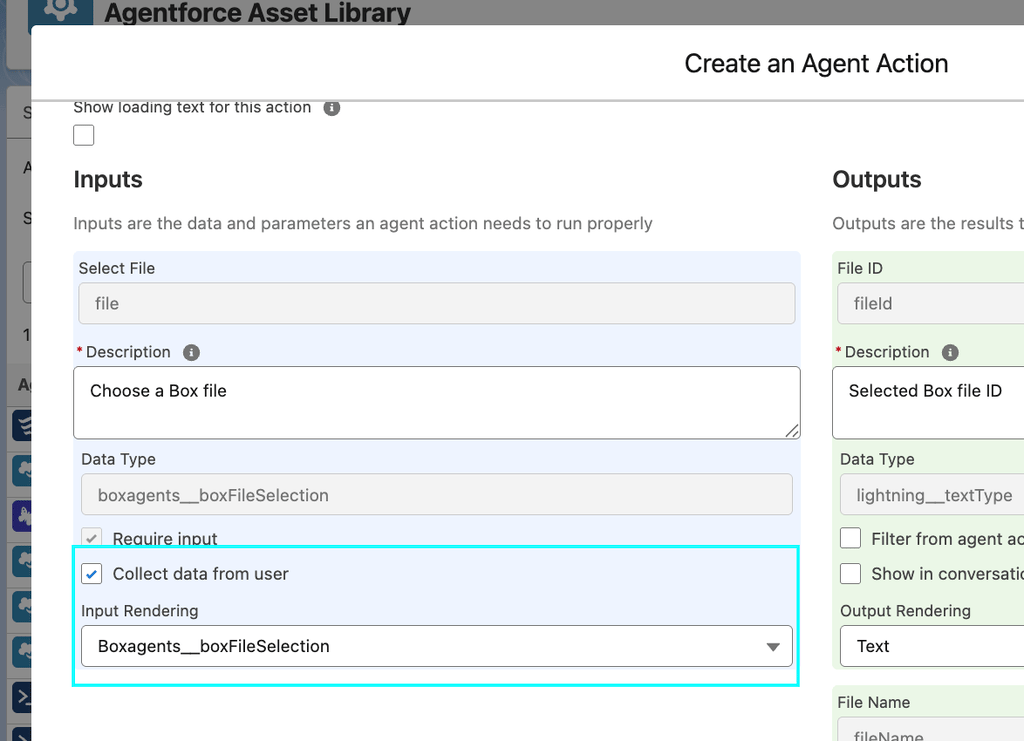This screenshot has width=1024, height=741.
Task: Click the Agentforce Asset Library page title
Action: coord(258,12)
